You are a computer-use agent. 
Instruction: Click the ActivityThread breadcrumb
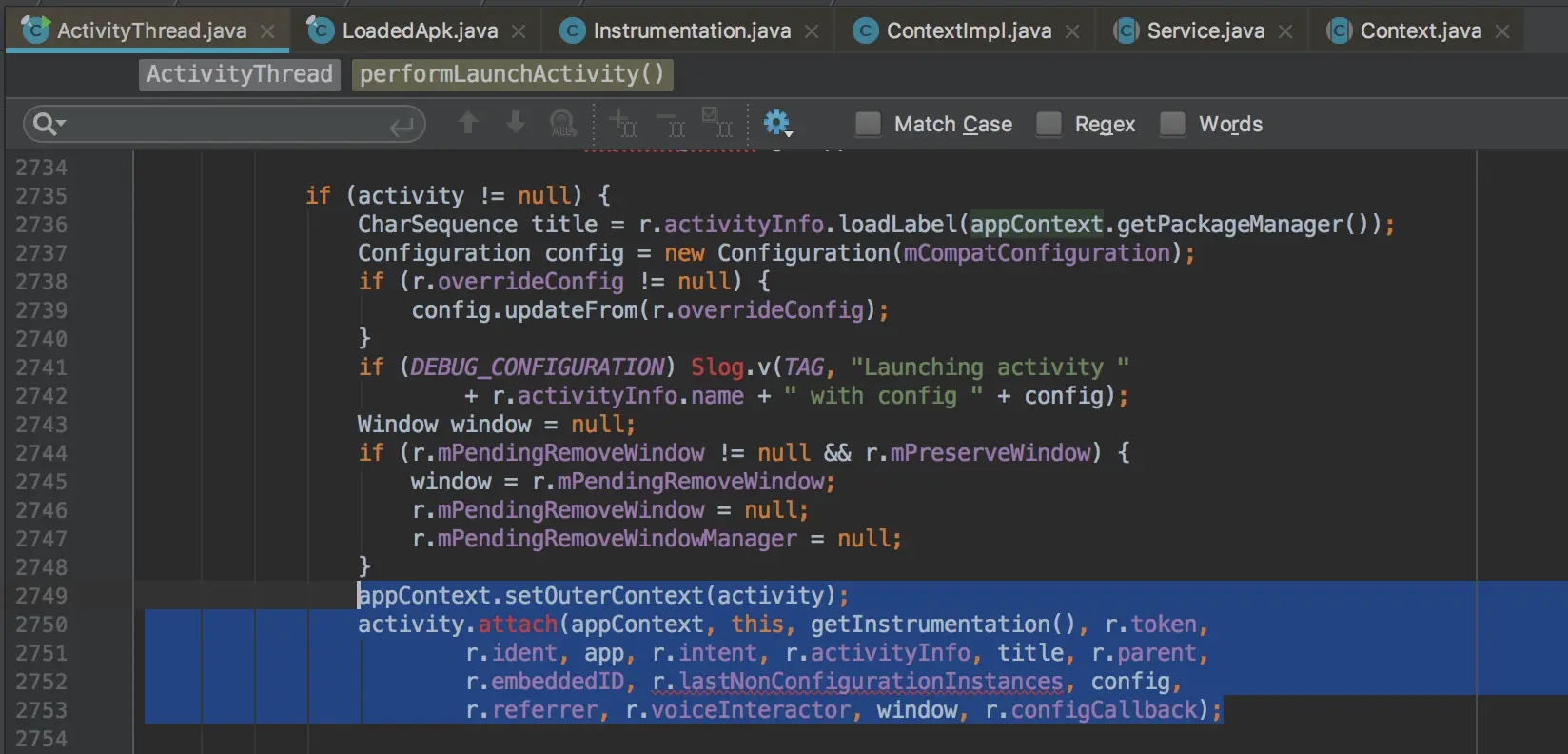pos(240,74)
